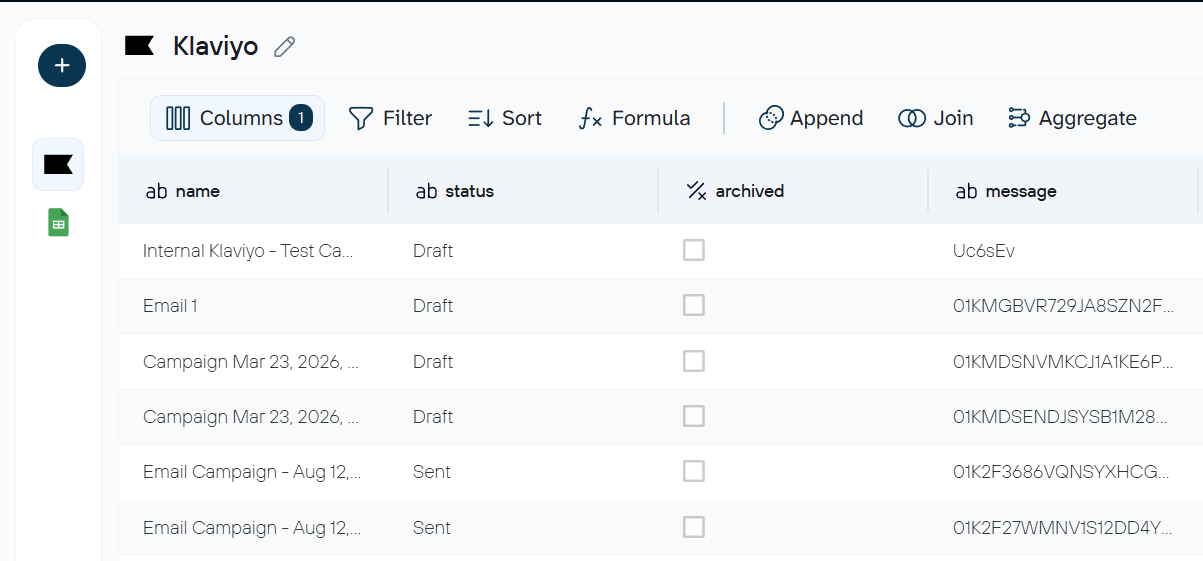Open the Columns panel button
This screenshot has width=1203, height=561.
(x=237, y=118)
